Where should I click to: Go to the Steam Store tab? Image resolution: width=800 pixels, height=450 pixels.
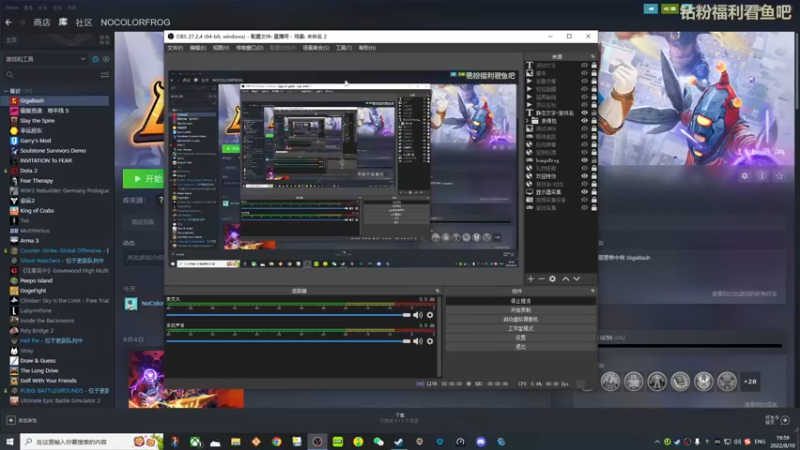42,22
